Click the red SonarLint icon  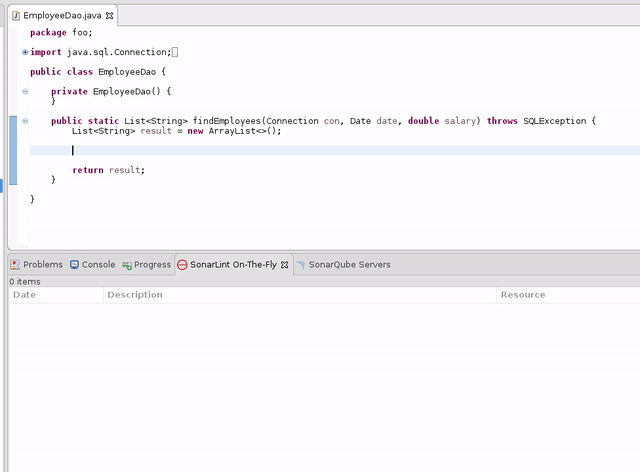click(182, 265)
